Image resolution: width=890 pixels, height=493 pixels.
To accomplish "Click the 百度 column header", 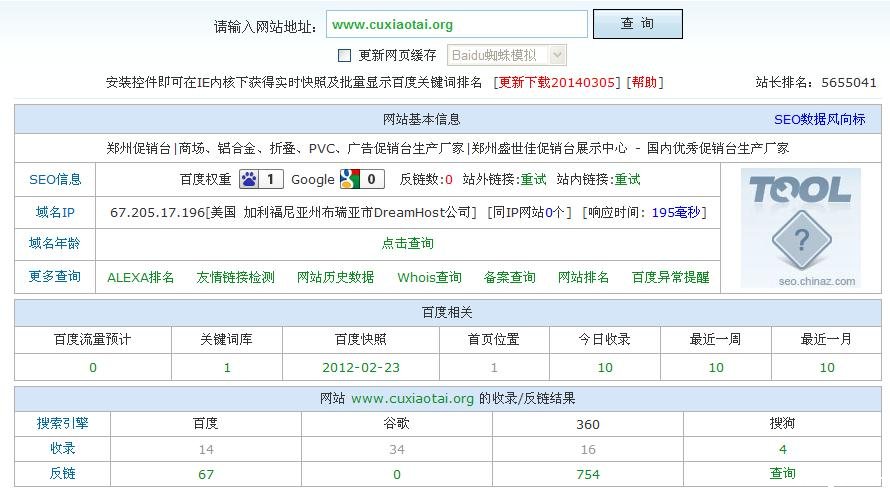I will (205, 423).
